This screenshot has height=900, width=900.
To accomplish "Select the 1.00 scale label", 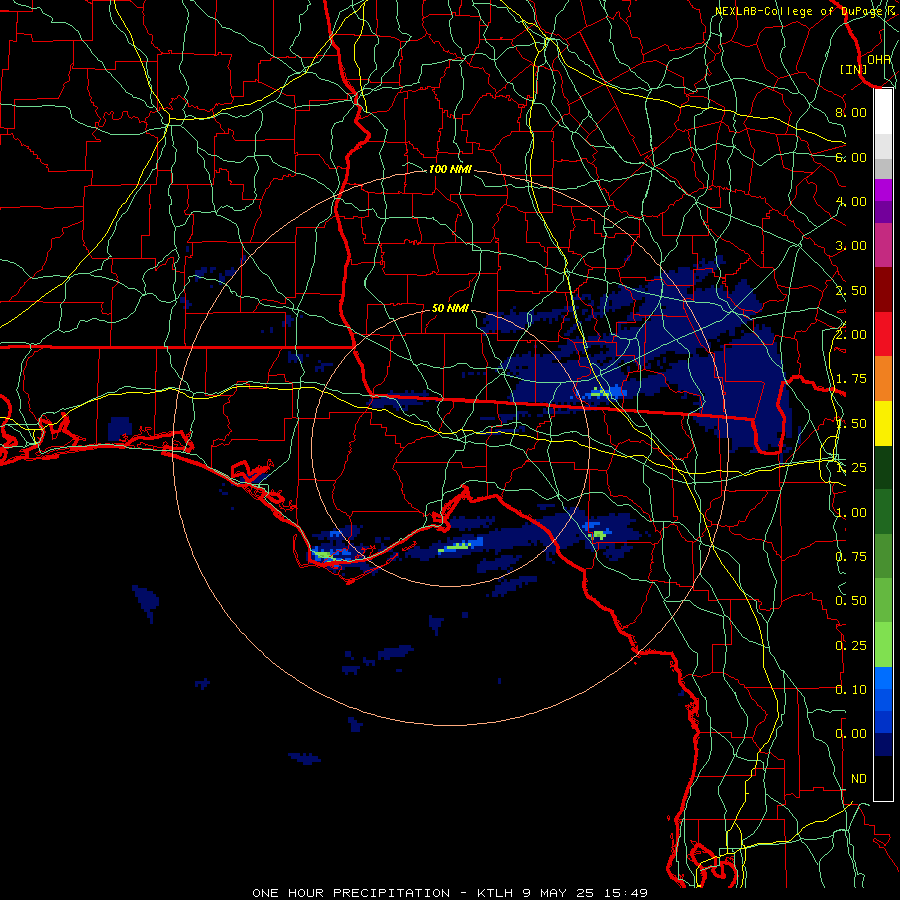I will 851,513.
